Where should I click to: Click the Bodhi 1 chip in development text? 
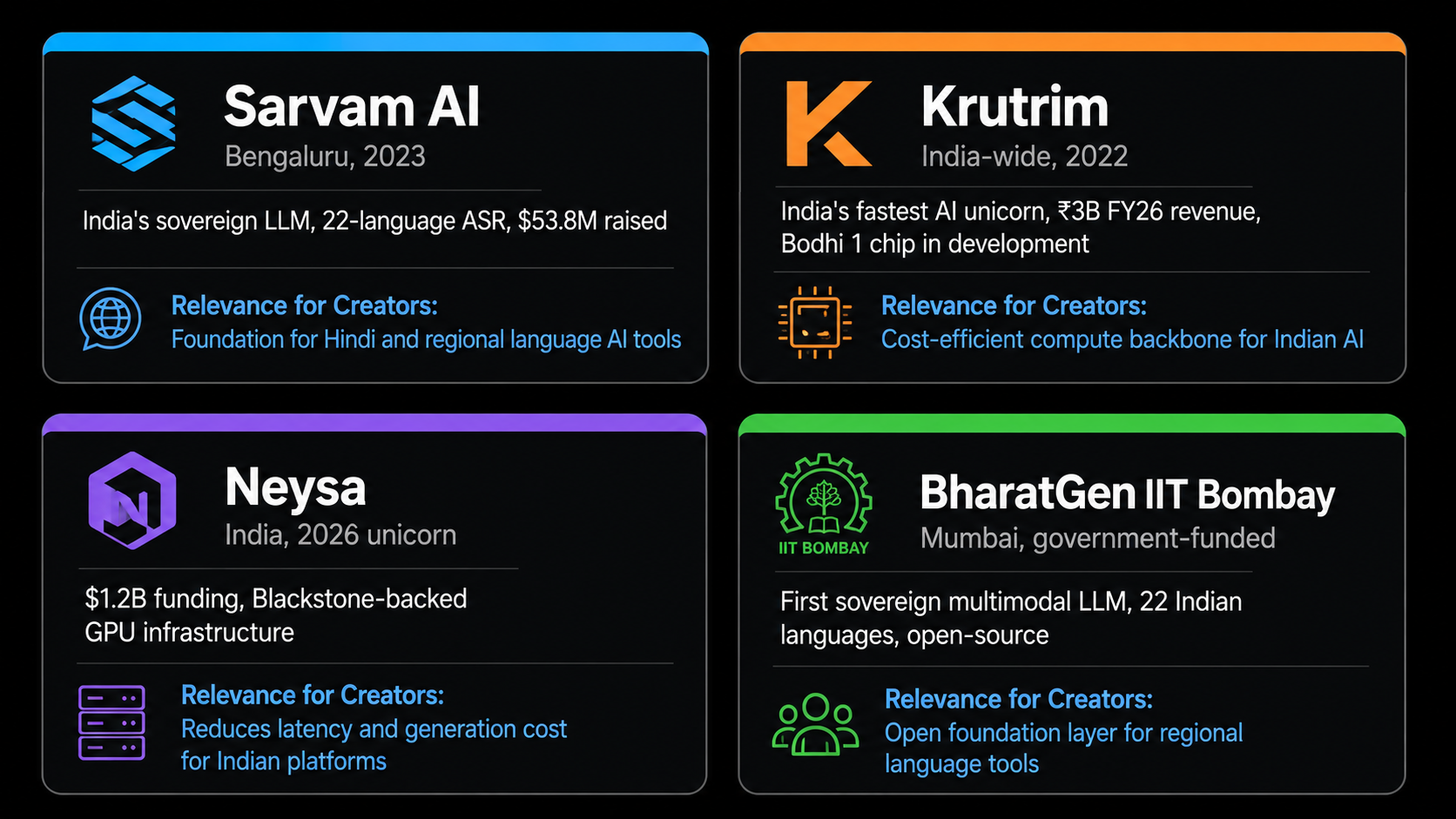click(x=934, y=245)
